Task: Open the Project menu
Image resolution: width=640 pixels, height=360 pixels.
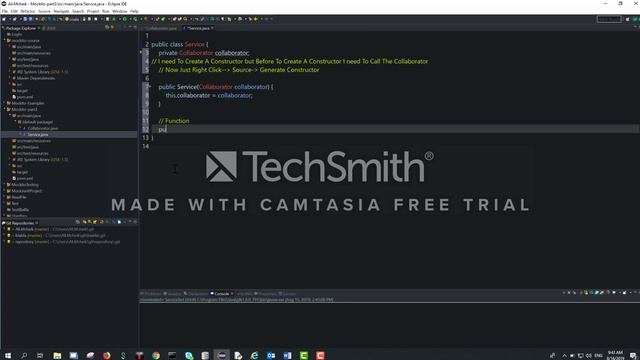Action: (x=93, y=11)
